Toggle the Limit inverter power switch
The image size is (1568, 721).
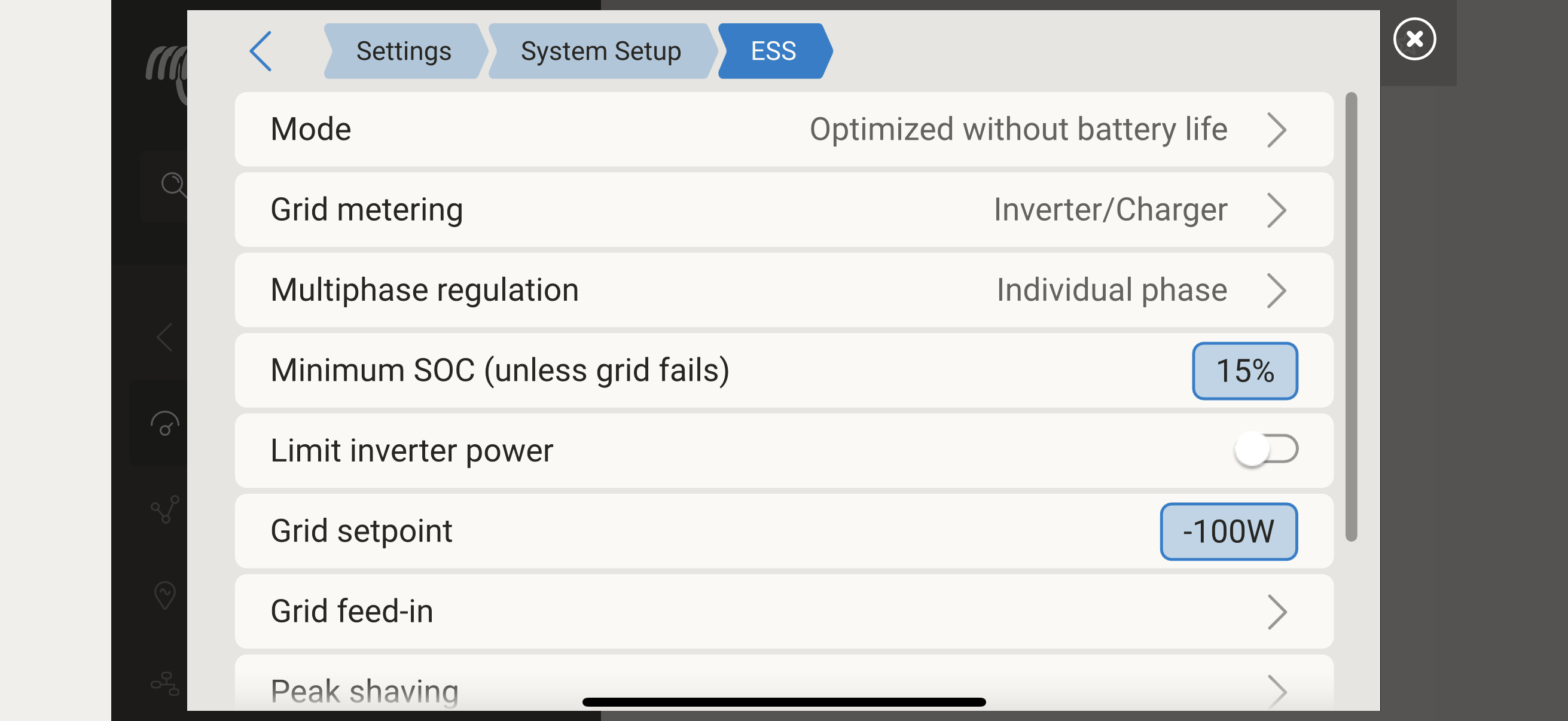(x=1265, y=450)
